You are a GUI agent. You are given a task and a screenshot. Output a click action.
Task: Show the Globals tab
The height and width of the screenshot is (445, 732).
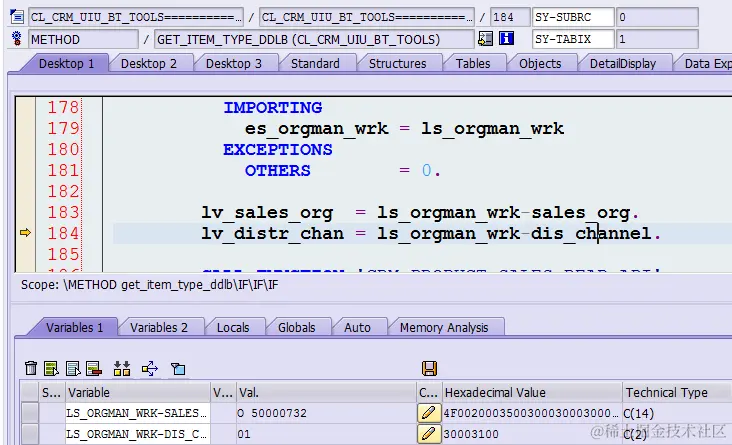[296, 327]
